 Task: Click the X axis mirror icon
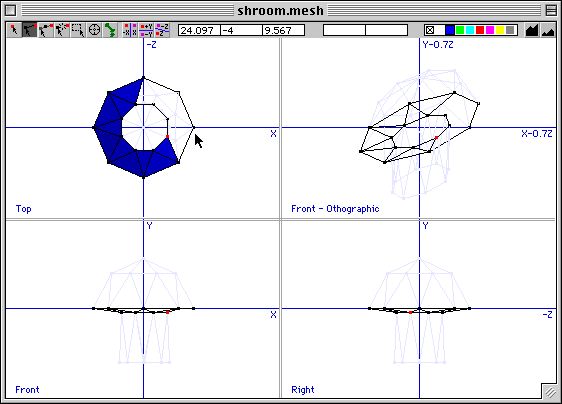click(x=130, y=30)
